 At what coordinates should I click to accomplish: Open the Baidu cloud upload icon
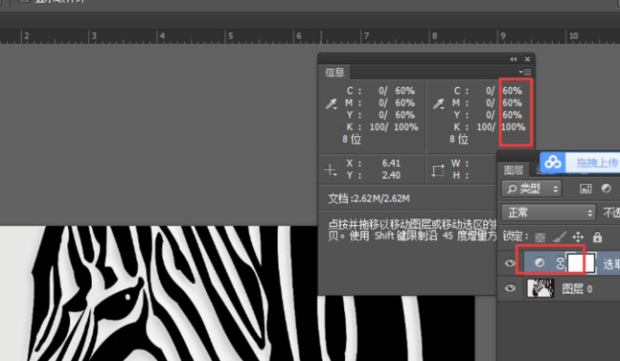coord(553,162)
